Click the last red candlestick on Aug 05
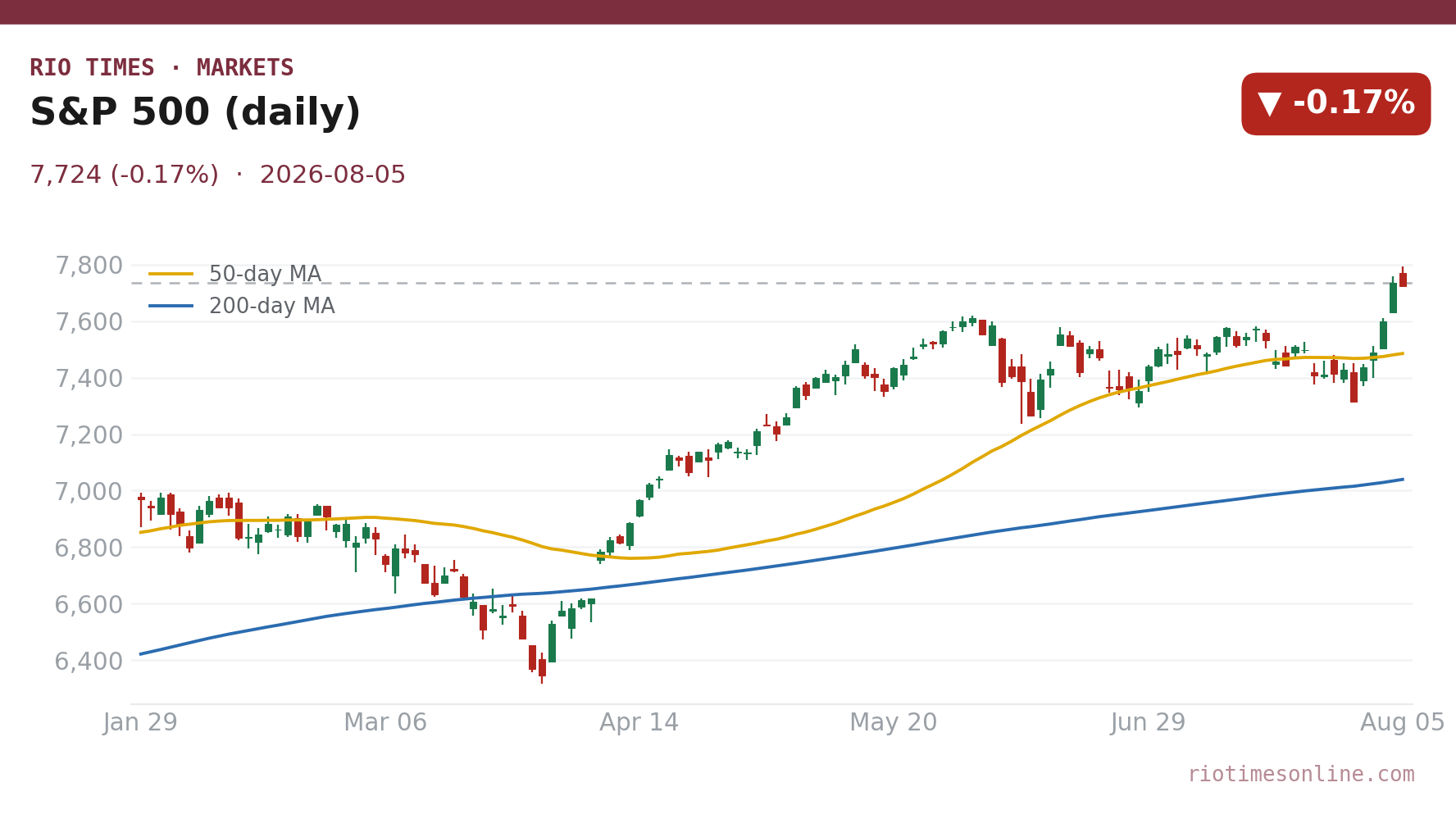The height and width of the screenshot is (819, 1456). point(1403,279)
